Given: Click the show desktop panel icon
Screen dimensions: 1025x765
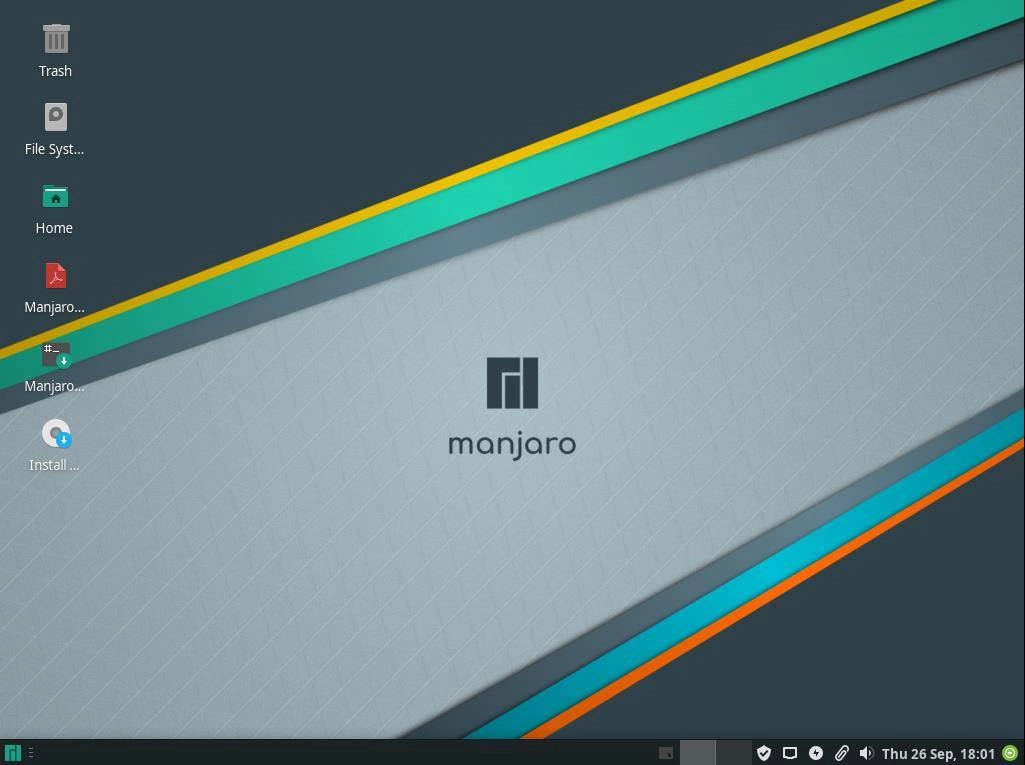Looking at the screenshot, I should coord(665,753).
